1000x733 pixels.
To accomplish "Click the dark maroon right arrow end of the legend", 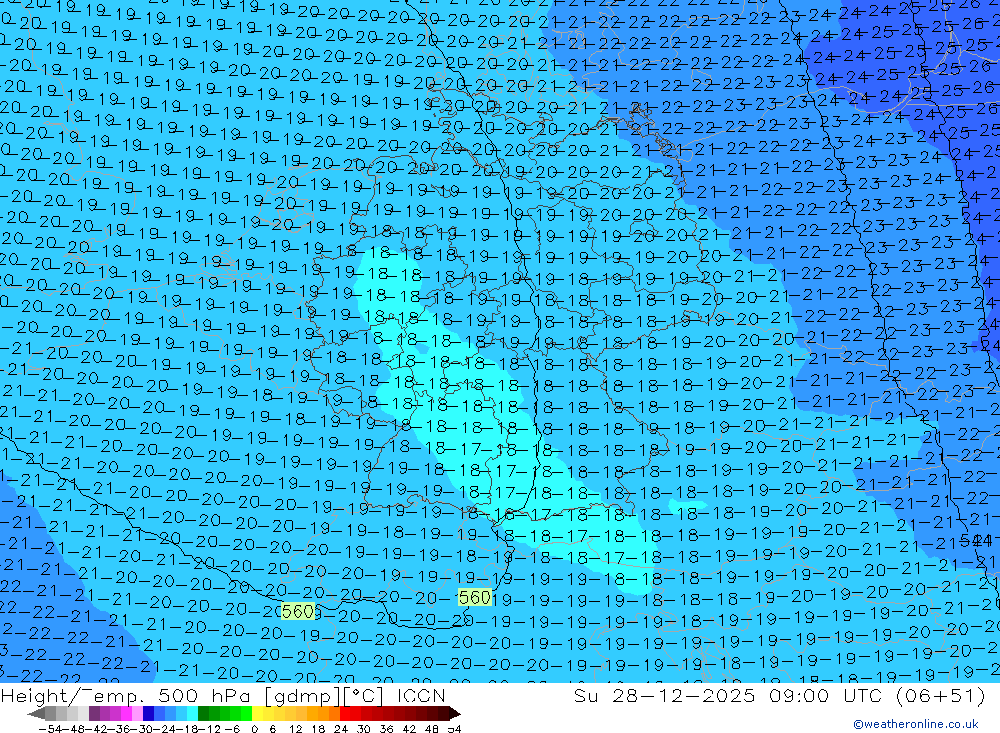I will pos(454,714).
